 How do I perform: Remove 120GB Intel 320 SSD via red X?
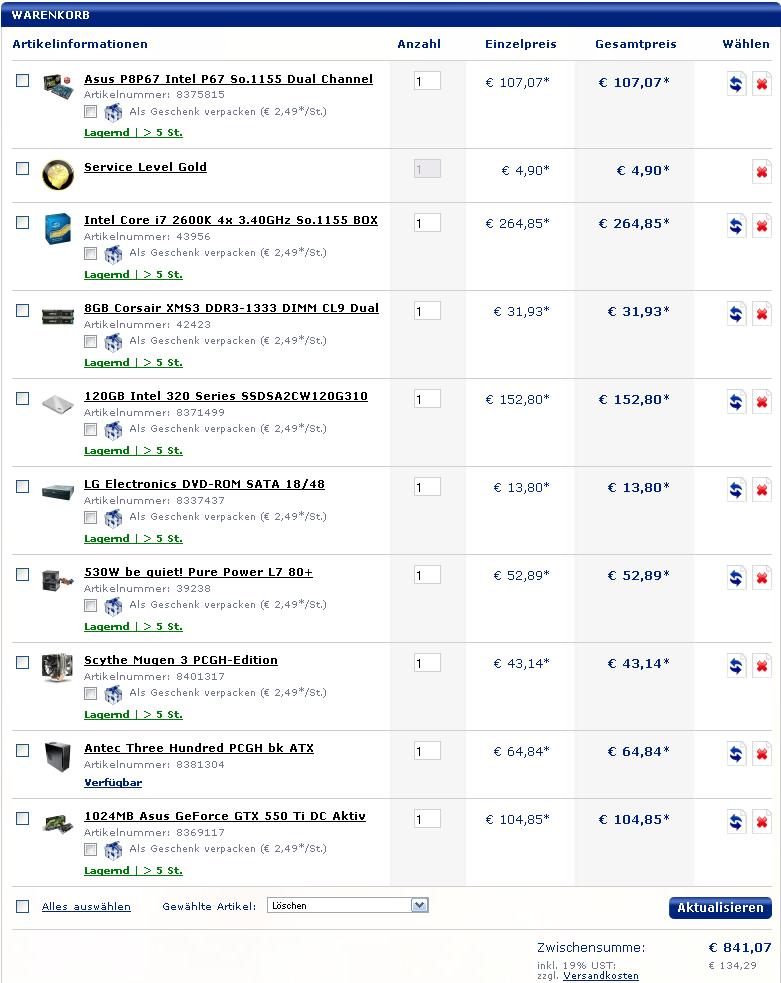(762, 402)
